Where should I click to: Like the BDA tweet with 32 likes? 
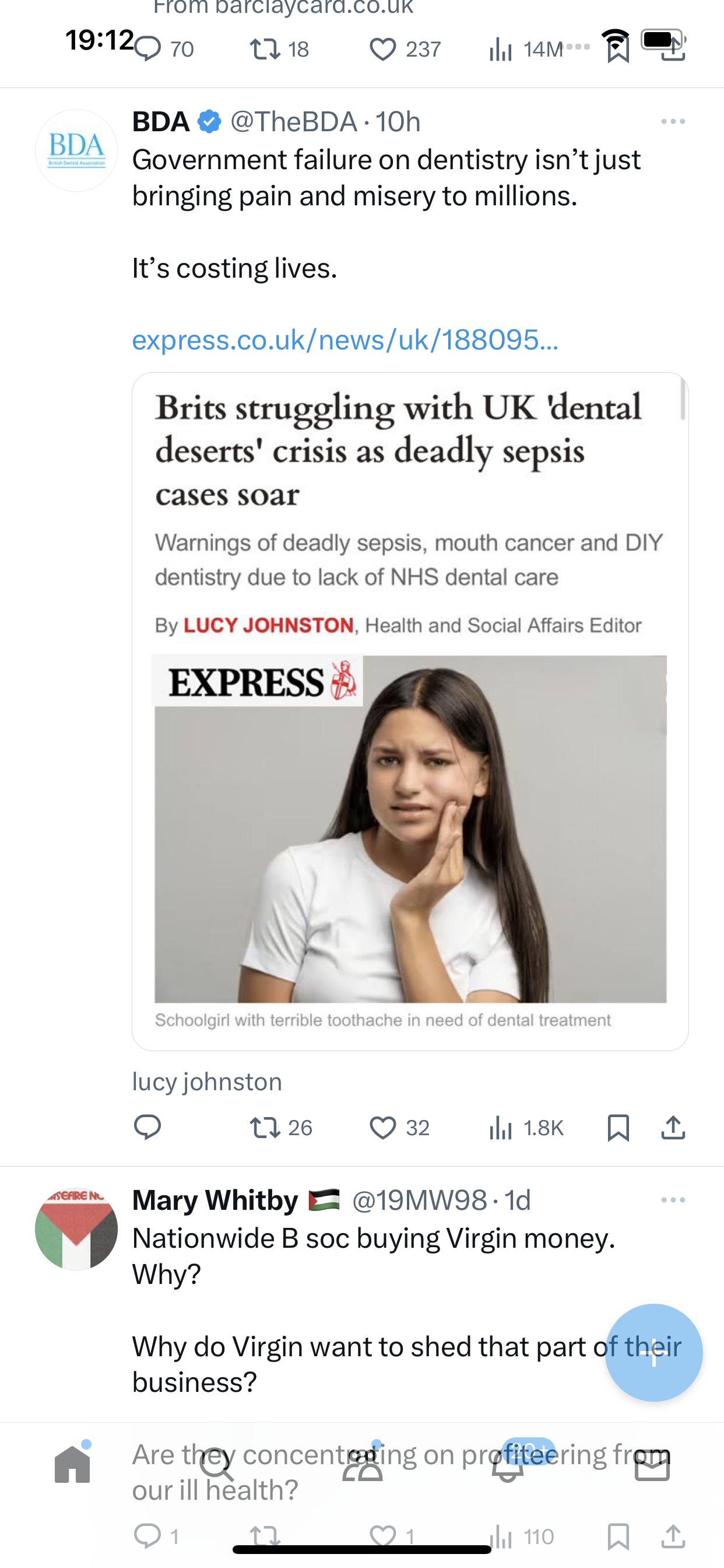(400, 1128)
